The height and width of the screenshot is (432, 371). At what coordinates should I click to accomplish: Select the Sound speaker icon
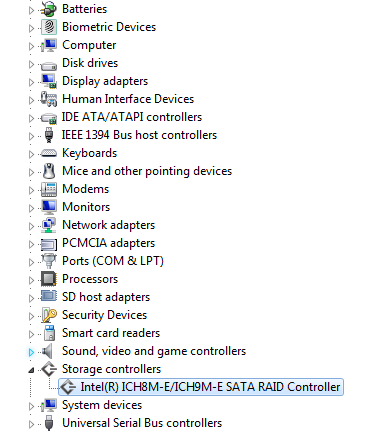48,351
